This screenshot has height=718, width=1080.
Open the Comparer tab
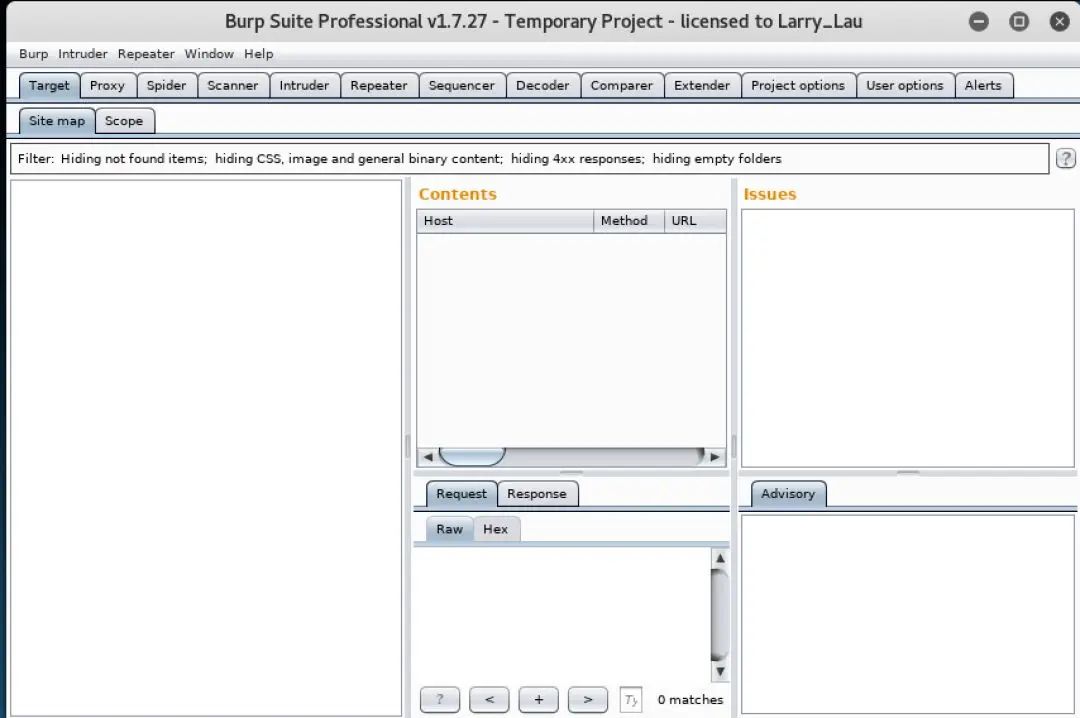[621, 85]
